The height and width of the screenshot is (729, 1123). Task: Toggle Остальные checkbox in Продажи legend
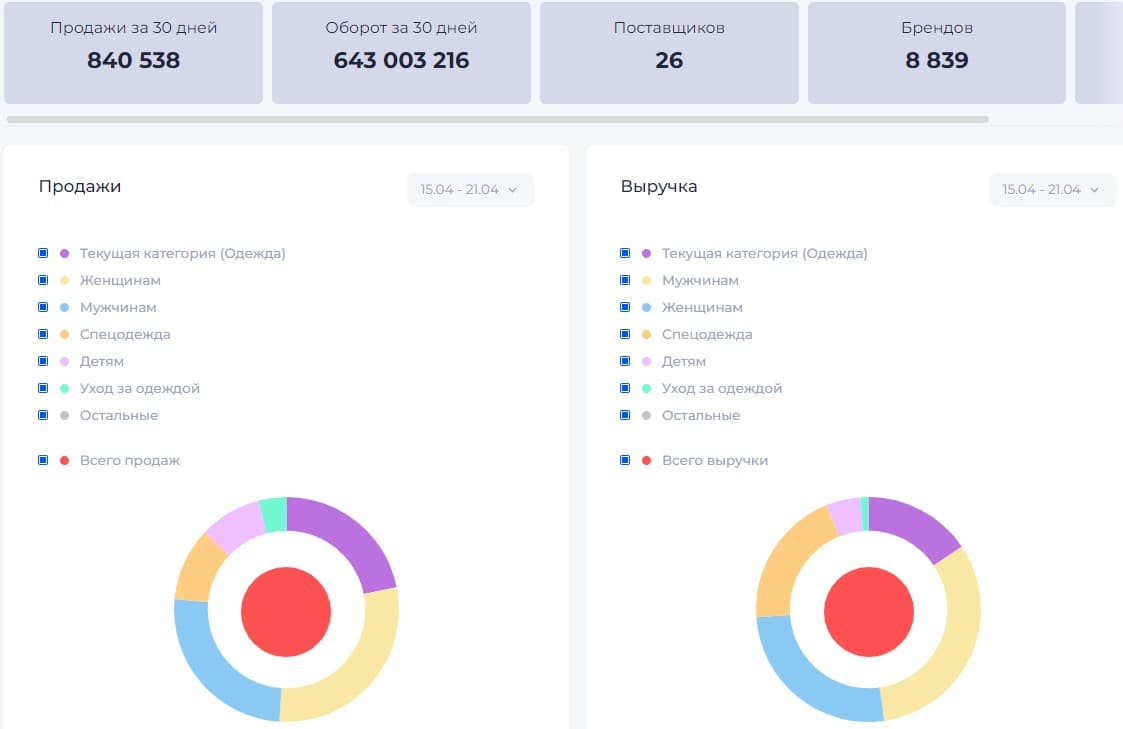click(43, 415)
